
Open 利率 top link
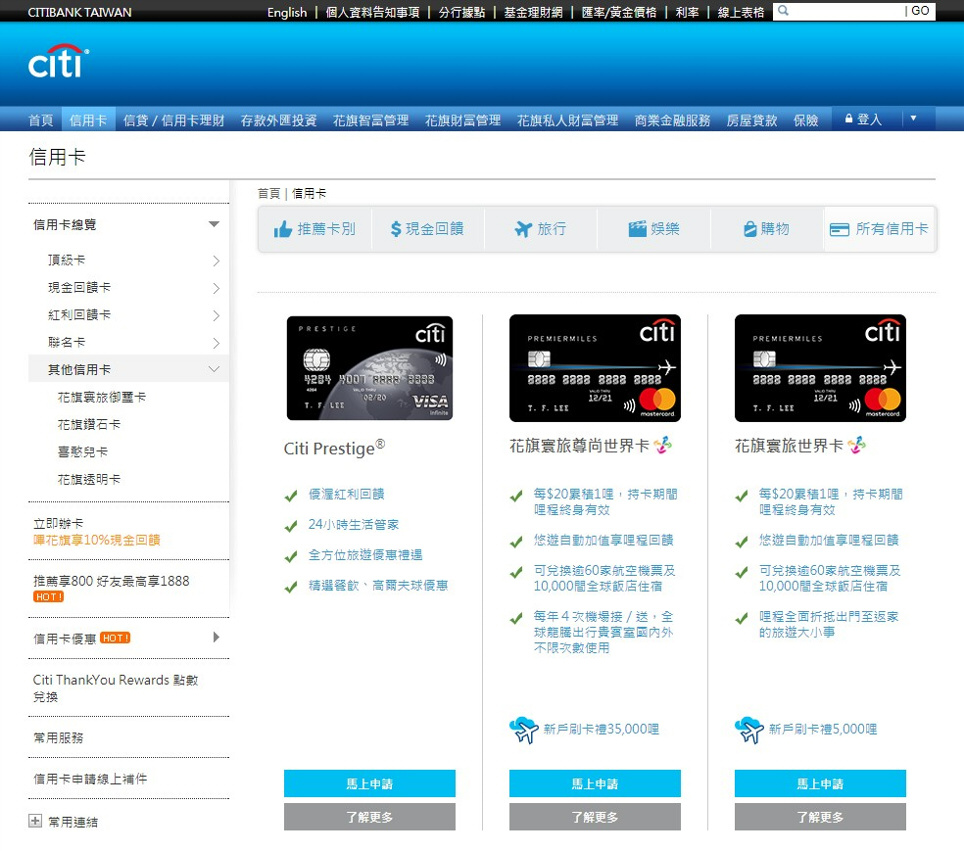coord(687,12)
